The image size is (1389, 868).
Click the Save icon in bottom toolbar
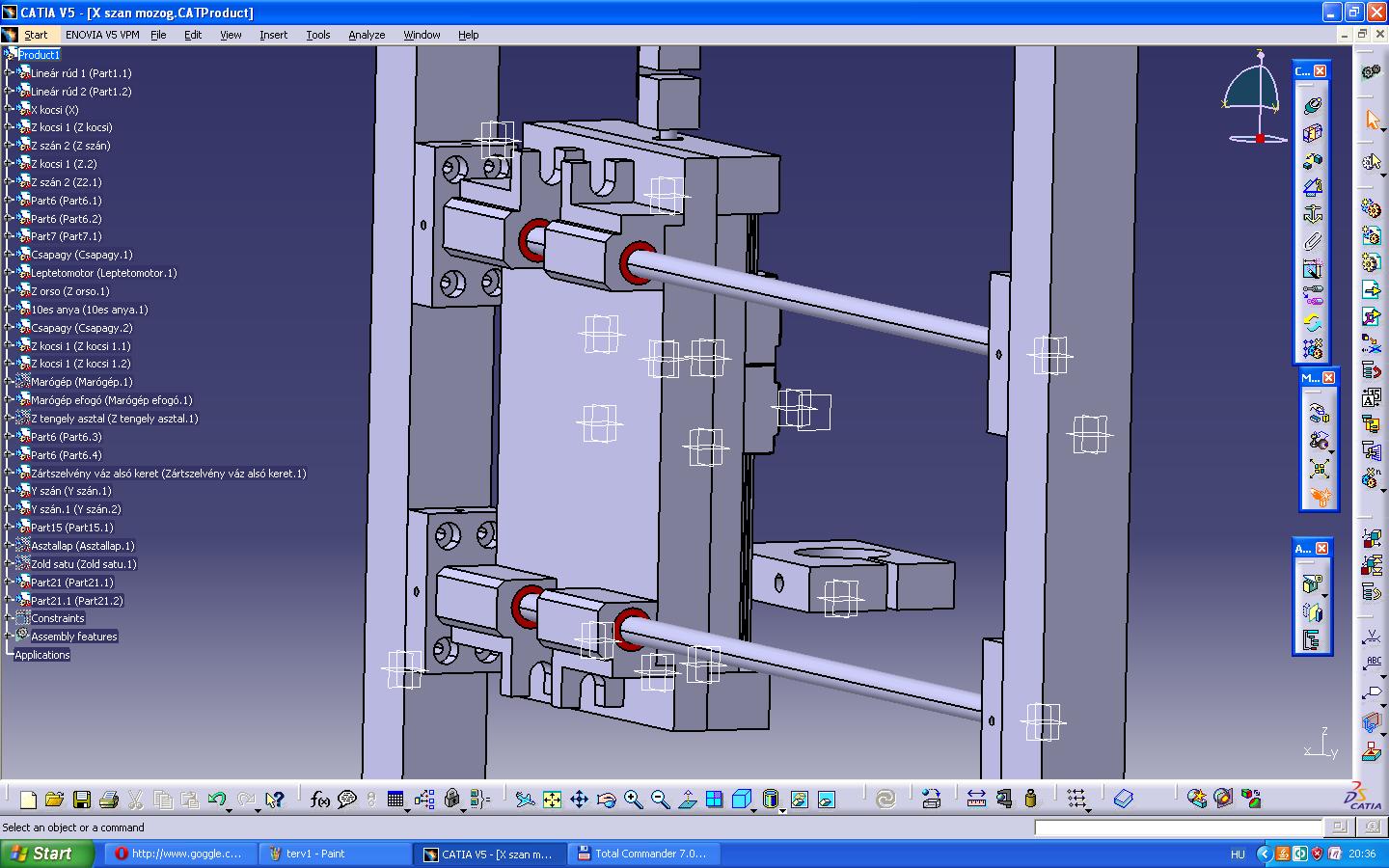(x=82, y=800)
